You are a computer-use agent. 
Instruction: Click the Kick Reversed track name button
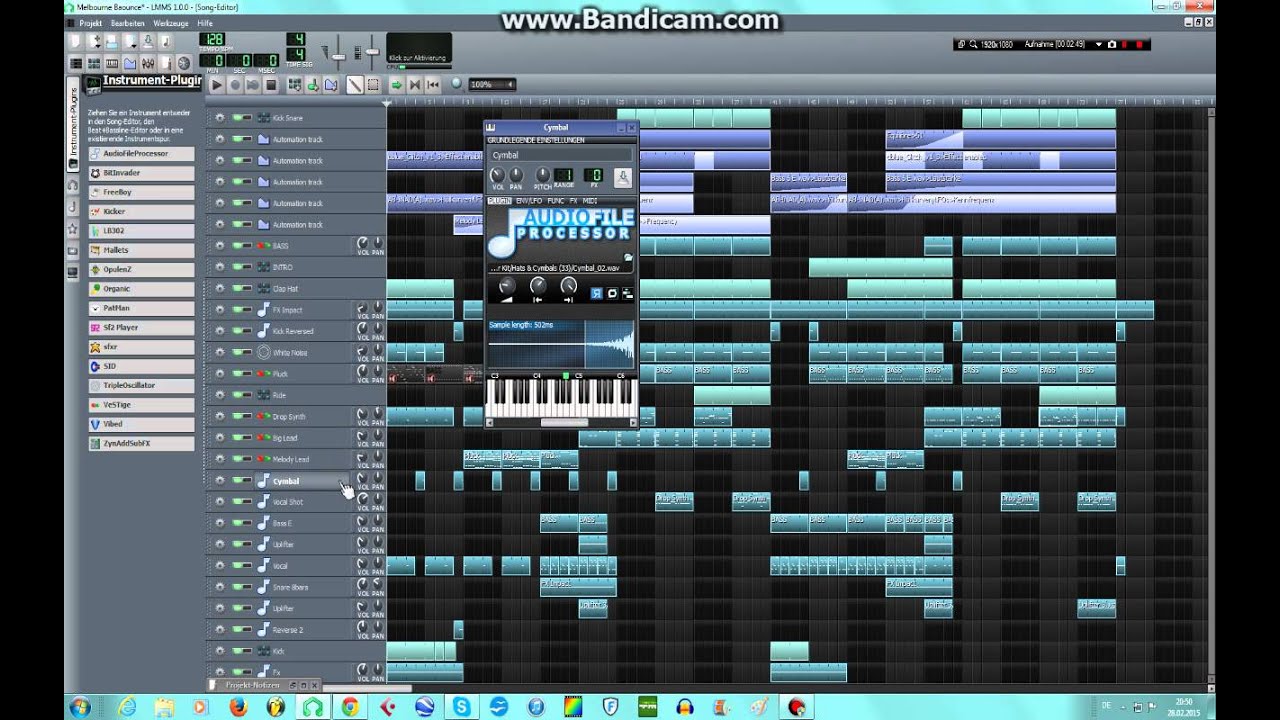(303, 331)
